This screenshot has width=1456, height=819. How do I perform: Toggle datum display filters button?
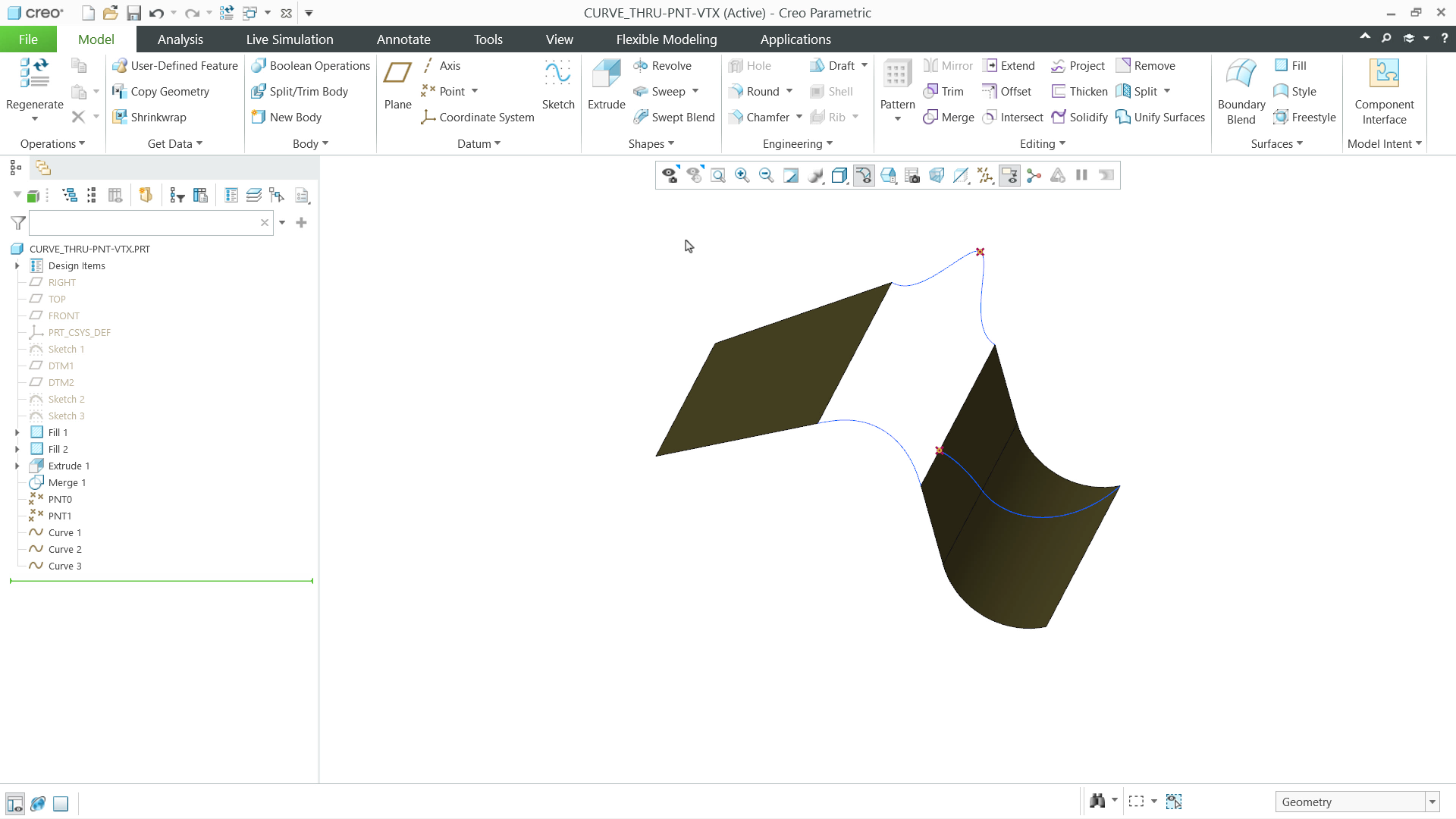point(985,176)
